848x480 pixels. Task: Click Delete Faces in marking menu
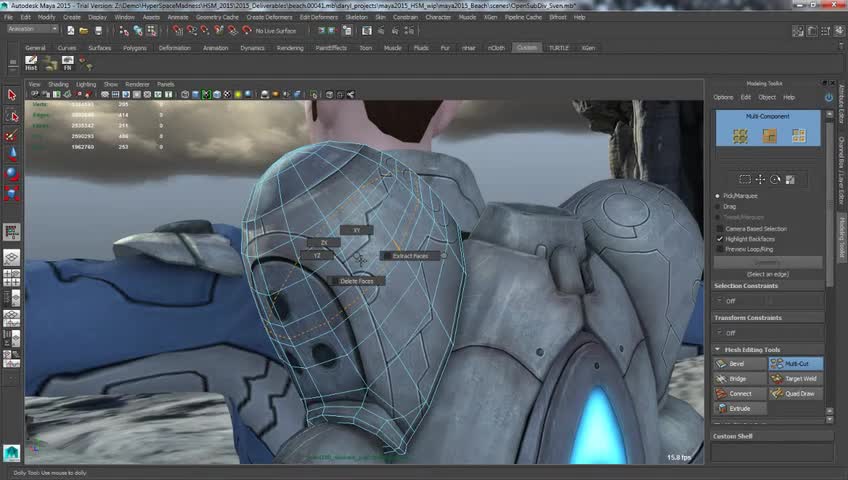coord(357,281)
